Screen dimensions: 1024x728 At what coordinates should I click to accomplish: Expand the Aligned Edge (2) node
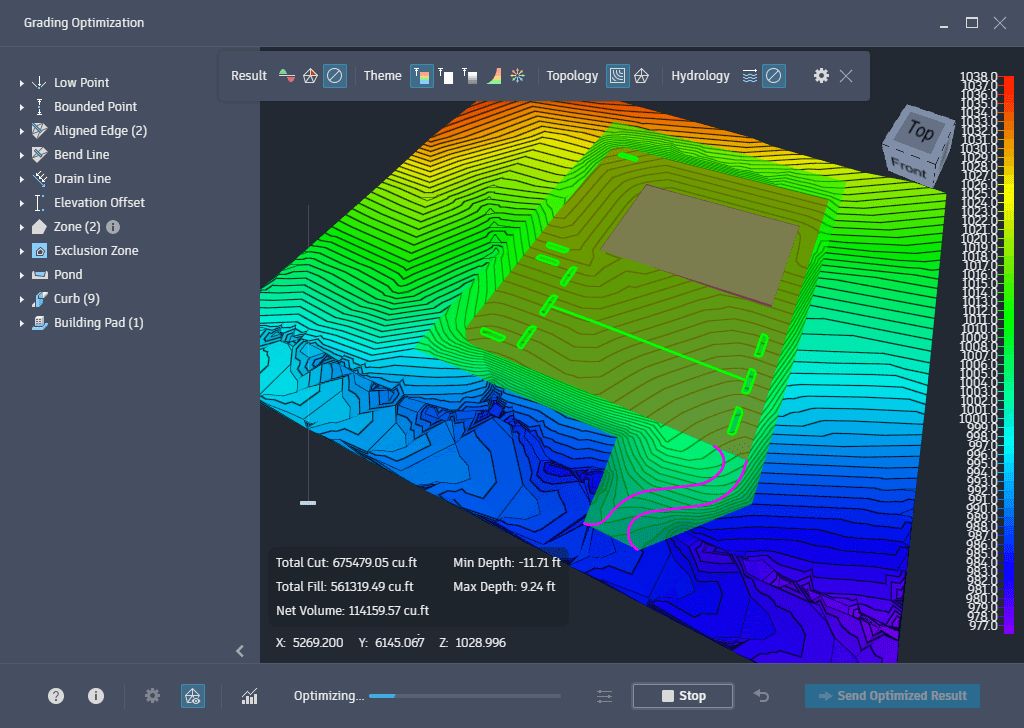pos(21,131)
